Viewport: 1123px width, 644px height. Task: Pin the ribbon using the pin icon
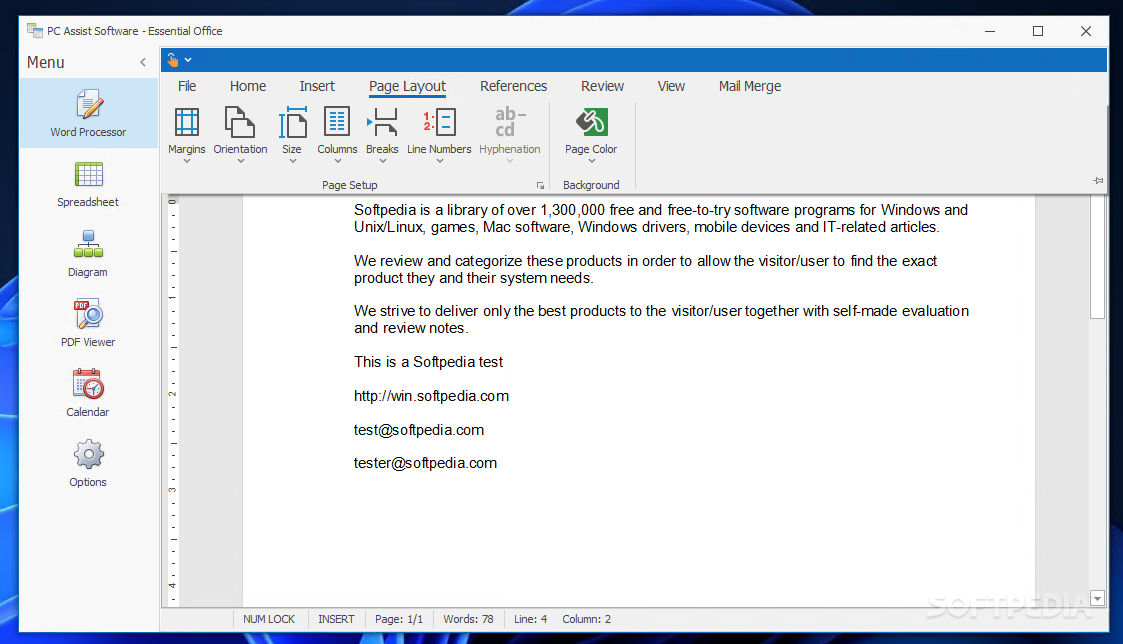[x=1098, y=181]
